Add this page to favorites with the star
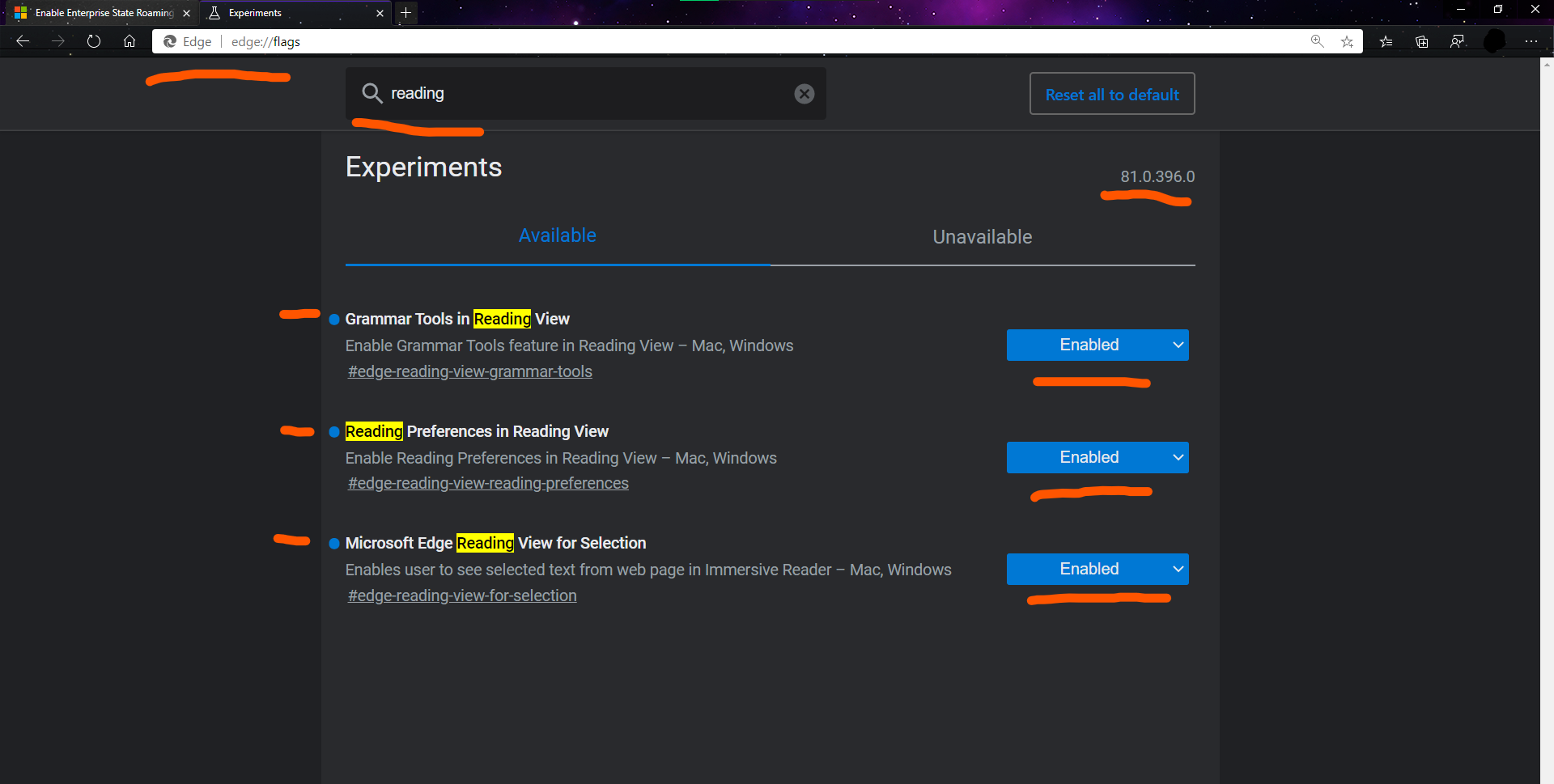 point(1348,41)
